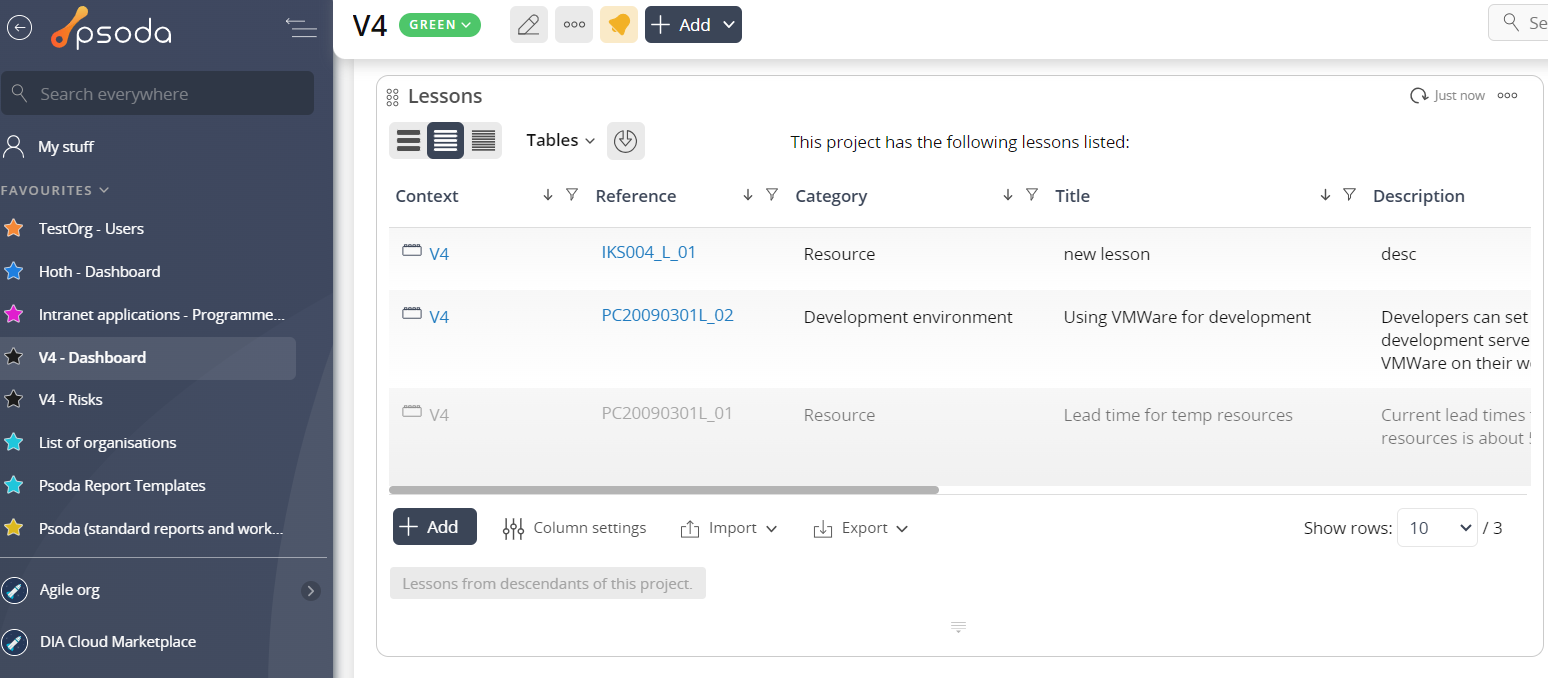Click the pencil edit icon beside V4
This screenshot has width=1548, height=678.
point(529,25)
